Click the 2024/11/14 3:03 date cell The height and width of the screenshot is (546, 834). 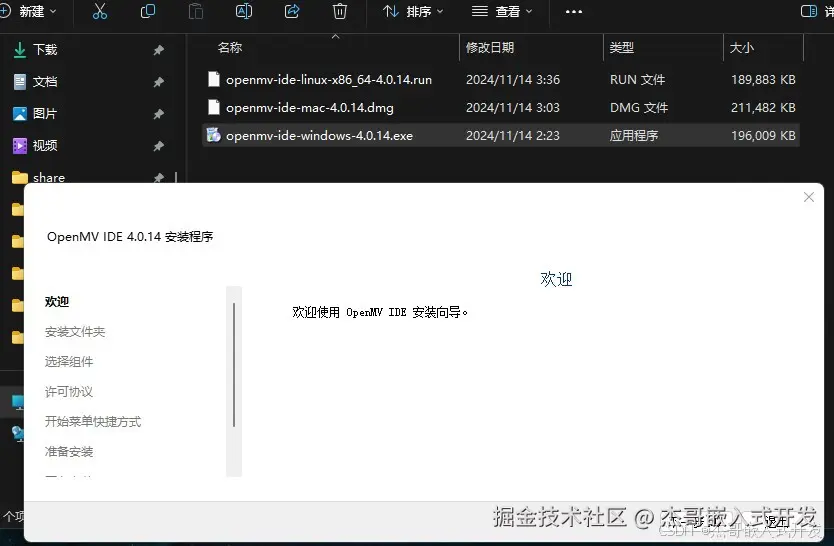pyautogui.click(x=513, y=108)
